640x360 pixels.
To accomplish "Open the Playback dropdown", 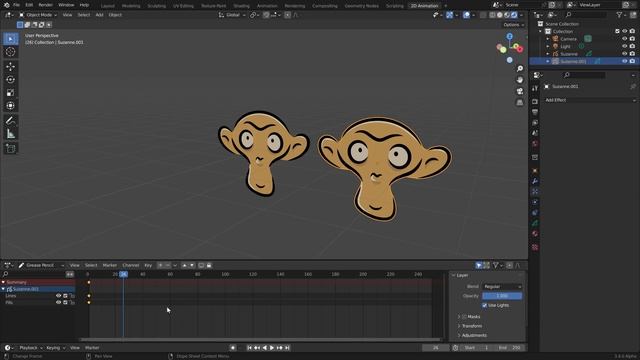I will tap(31, 348).
